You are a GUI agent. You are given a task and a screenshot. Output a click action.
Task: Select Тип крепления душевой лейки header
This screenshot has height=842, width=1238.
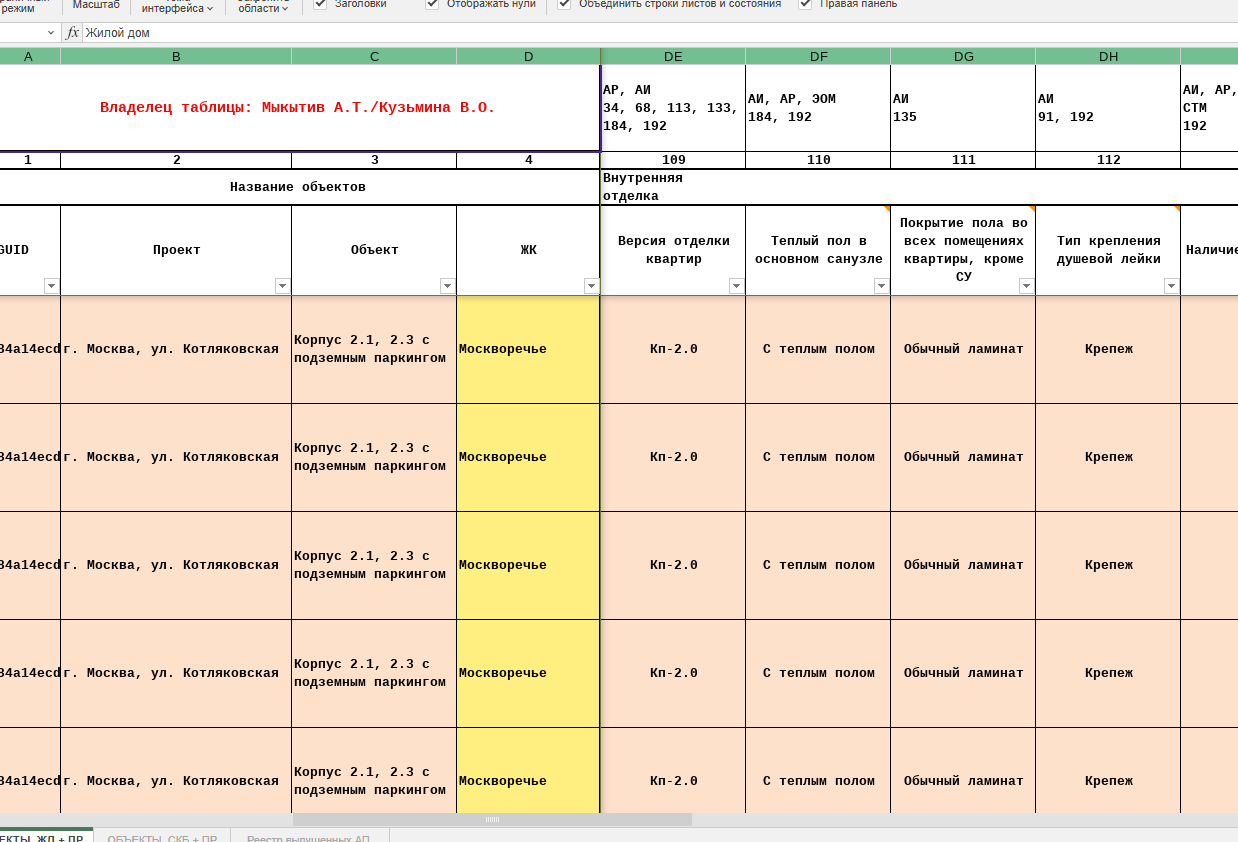click(x=1108, y=250)
